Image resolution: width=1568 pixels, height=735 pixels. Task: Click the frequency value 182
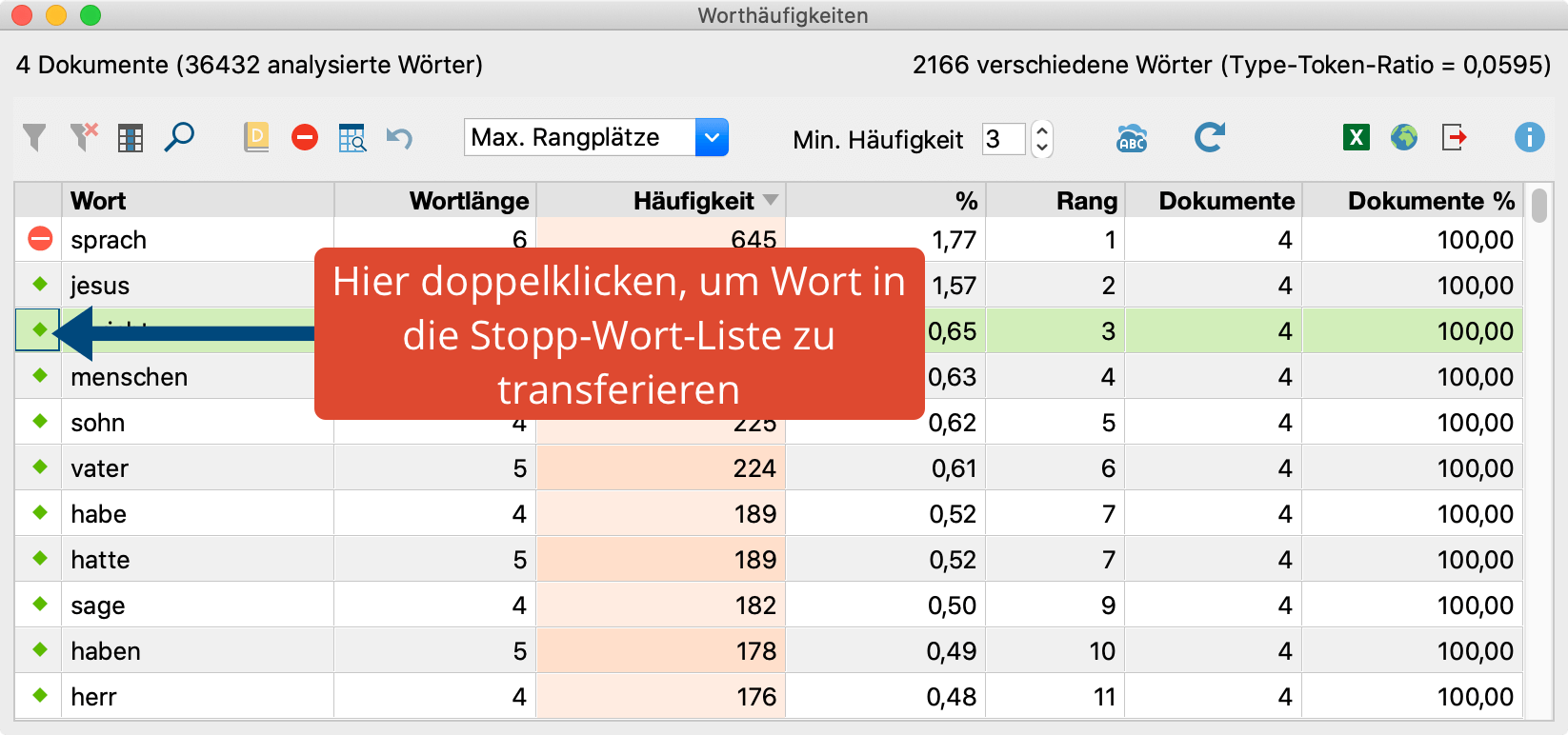(x=755, y=606)
